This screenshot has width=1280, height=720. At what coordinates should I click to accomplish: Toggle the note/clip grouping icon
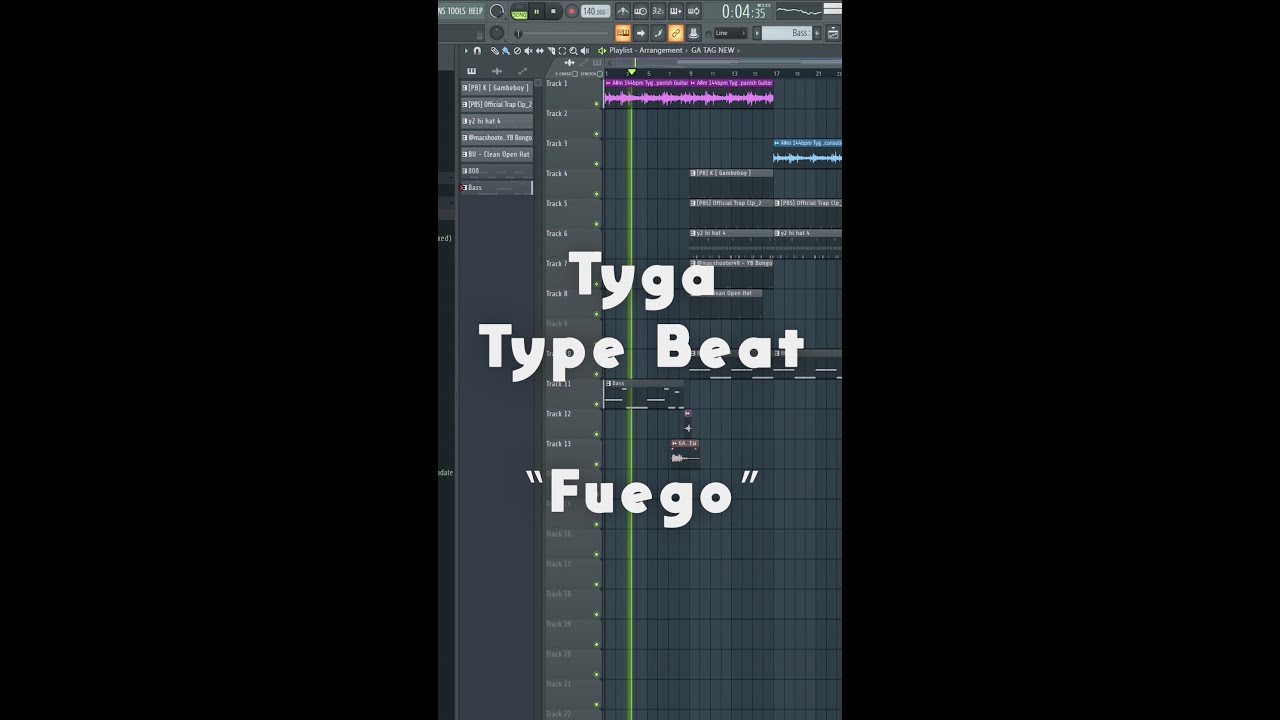[x=658, y=33]
